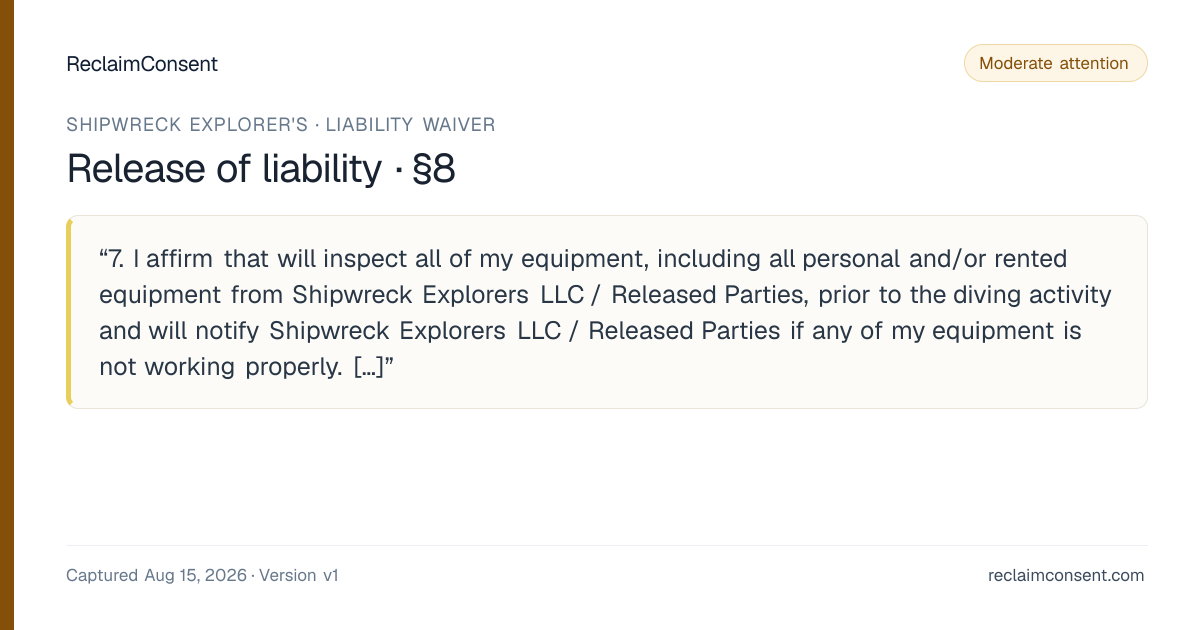Expand the truncated quote ellipsis […]
This screenshot has height=630, width=1200.
[368, 367]
